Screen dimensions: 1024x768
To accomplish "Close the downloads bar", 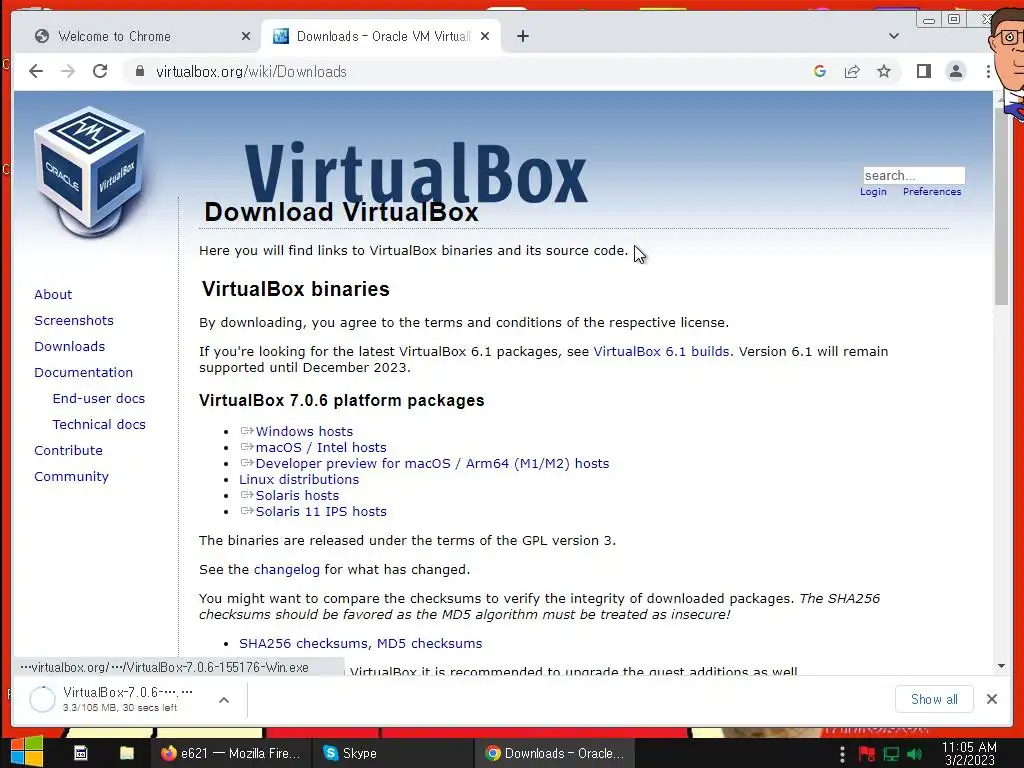I will (991, 699).
